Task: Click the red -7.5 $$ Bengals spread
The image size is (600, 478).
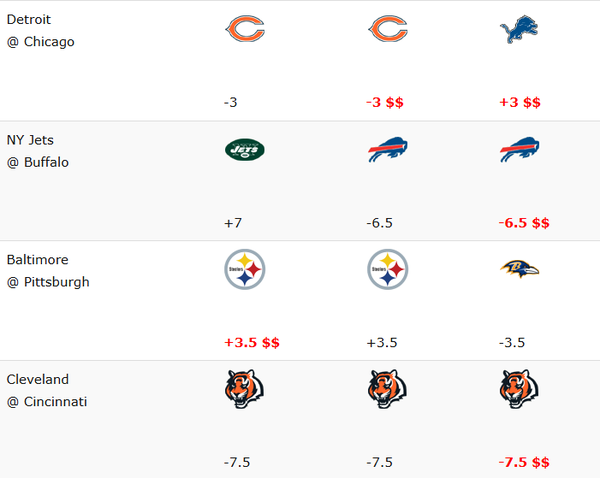Action: coord(524,462)
